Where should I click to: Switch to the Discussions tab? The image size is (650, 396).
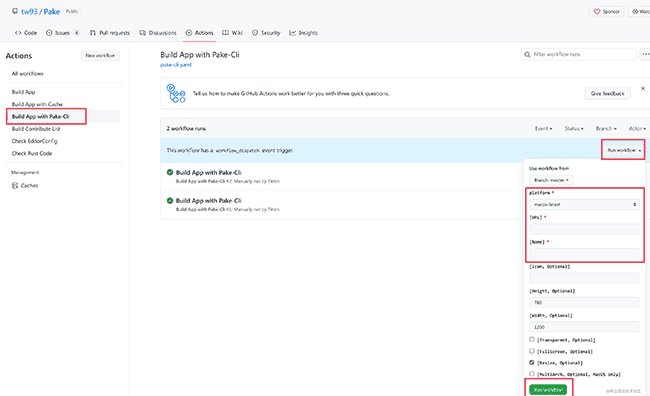(x=158, y=33)
